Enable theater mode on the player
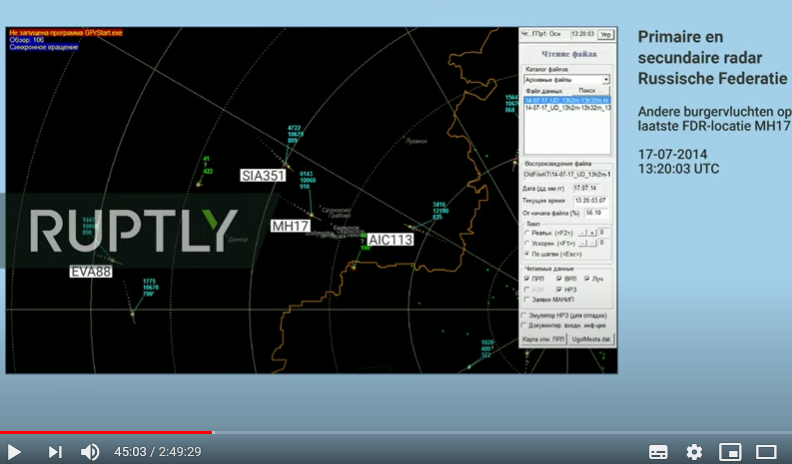The width and height of the screenshot is (792, 464). (x=766, y=452)
